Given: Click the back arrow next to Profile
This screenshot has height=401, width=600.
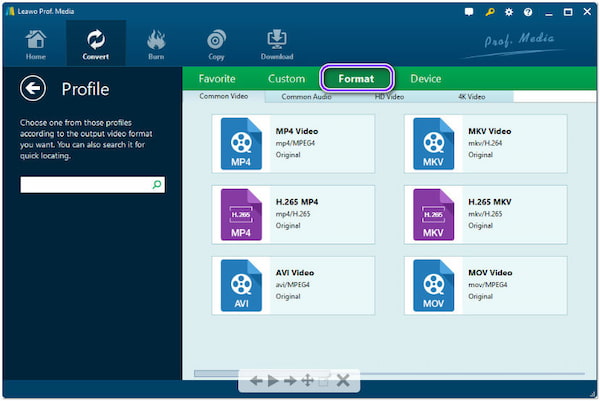Looking at the screenshot, I should [33, 88].
